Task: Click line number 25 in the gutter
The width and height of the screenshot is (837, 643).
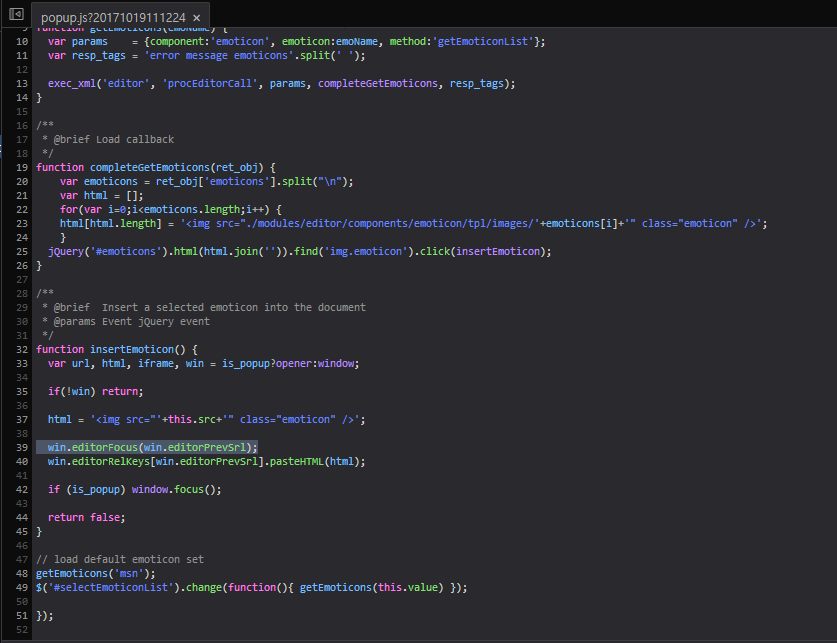Action: pos(22,251)
